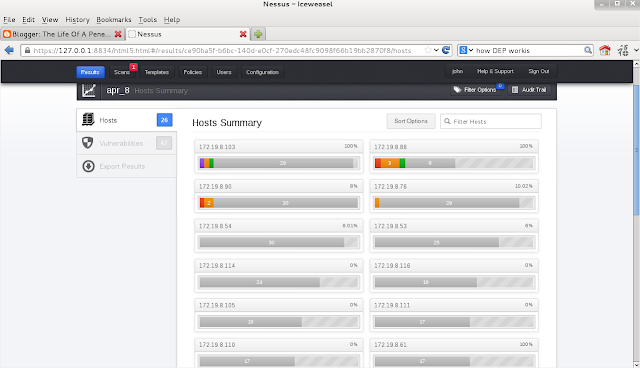This screenshot has width=640, height=368.
Task: Open the Scans section
Action: point(122,72)
